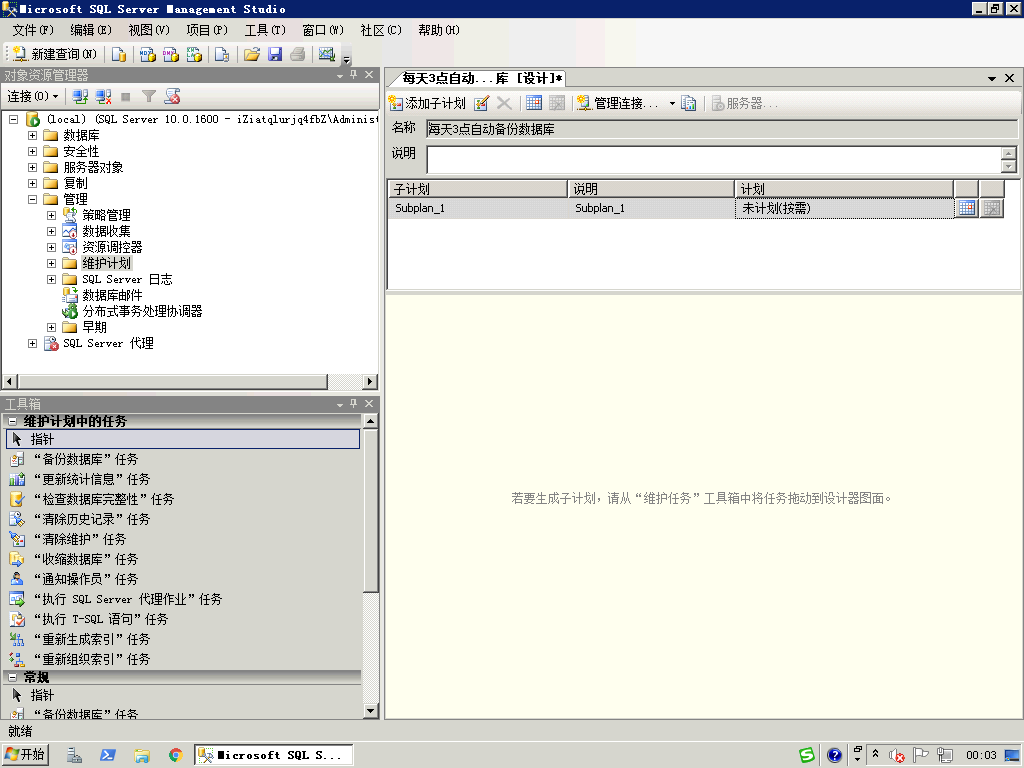Expand the 复制 folder

tap(32, 184)
